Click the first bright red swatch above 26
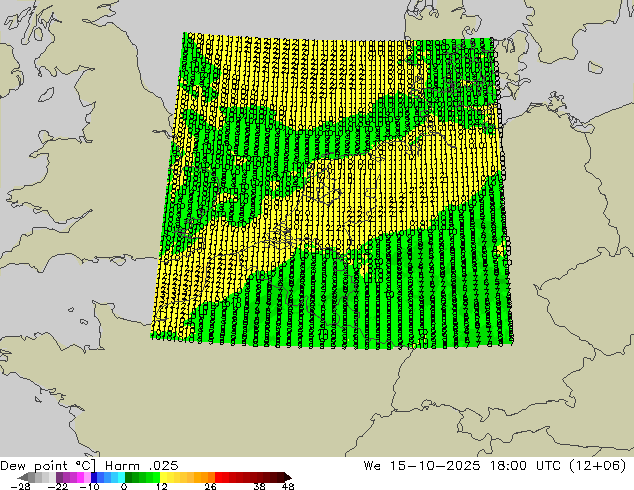 (218, 477)
